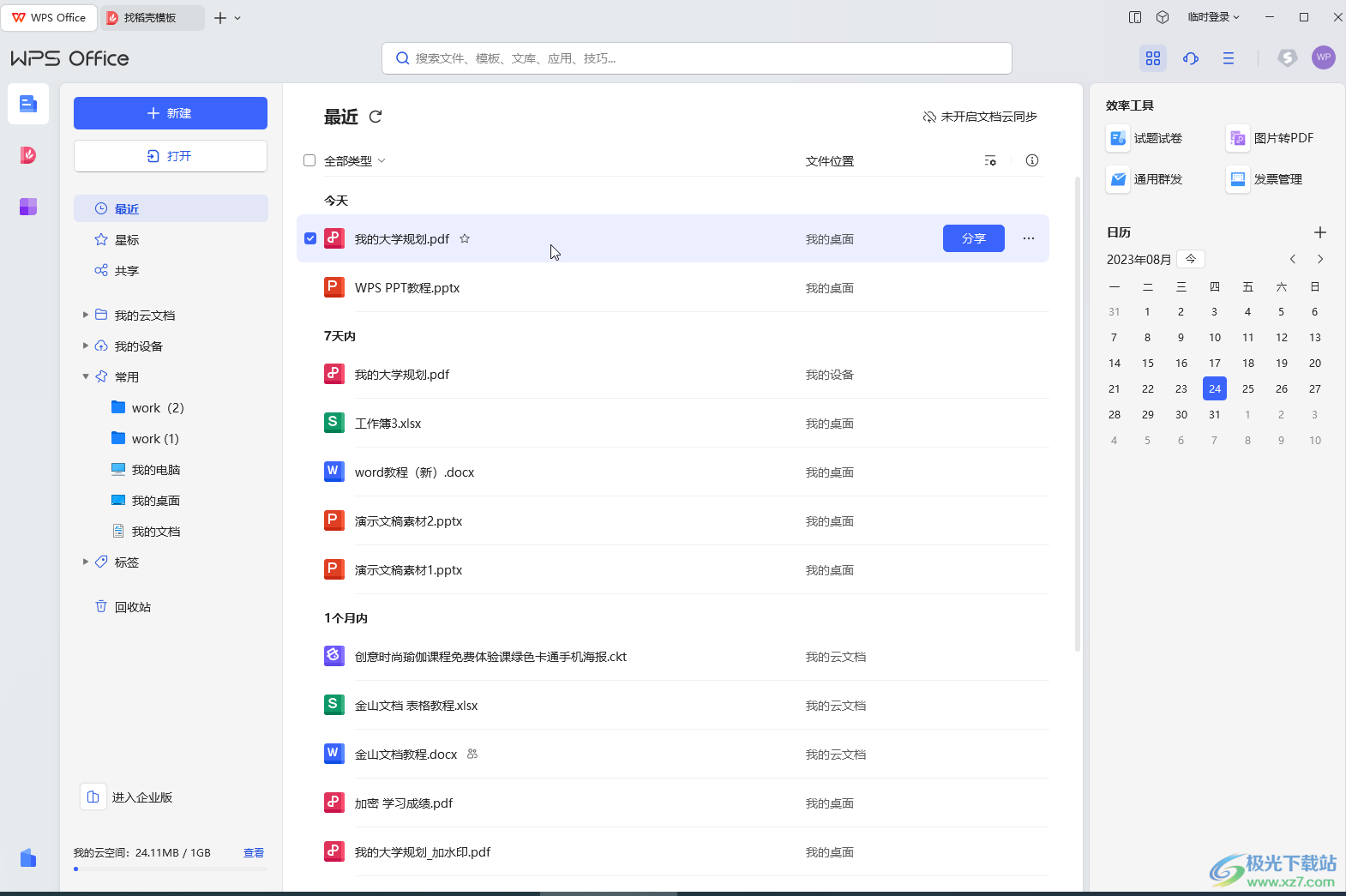Click the 分享 button
Viewport: 1346px width, 896px height.
coord(974,238)
